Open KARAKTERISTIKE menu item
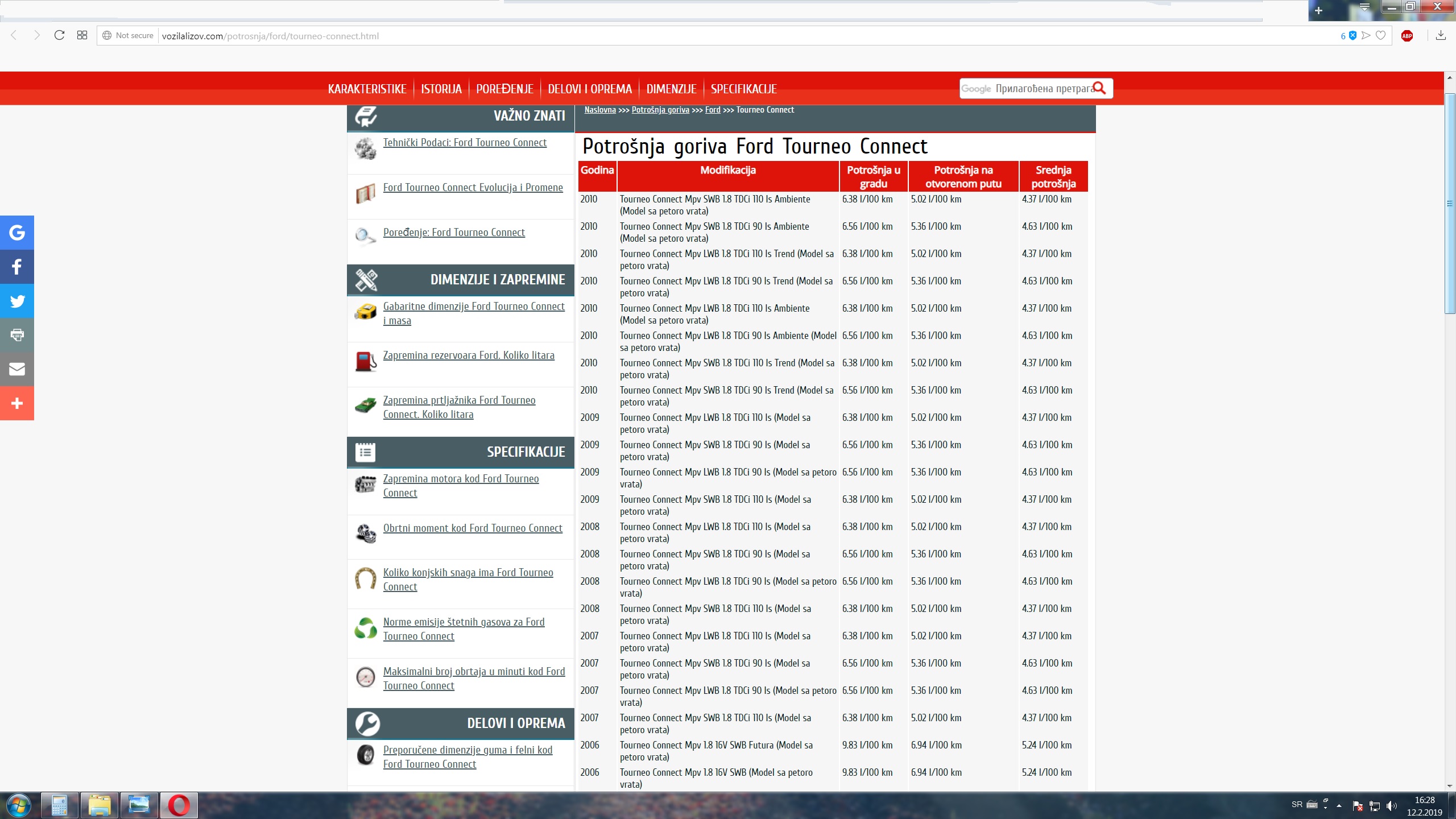 pyautogui.click(x=367, y=89)
